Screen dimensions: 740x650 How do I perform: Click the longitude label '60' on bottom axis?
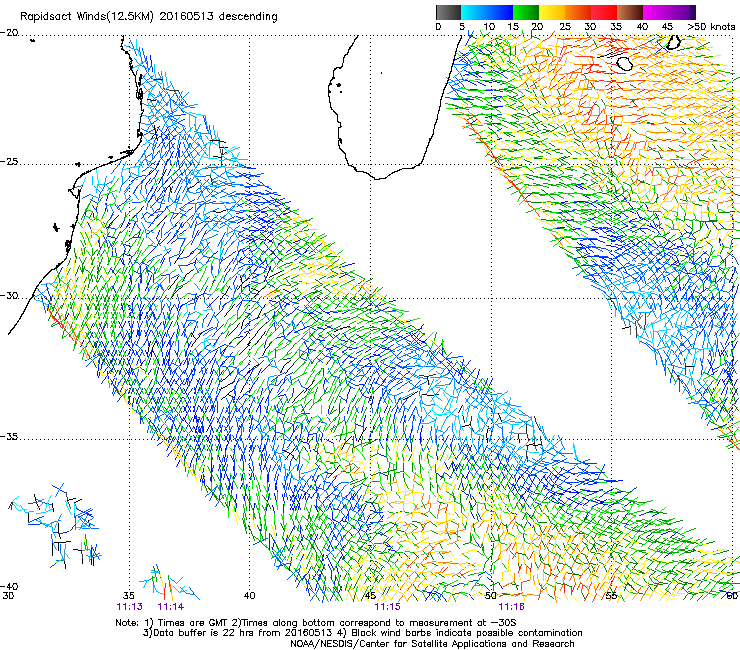pos(732,596)
